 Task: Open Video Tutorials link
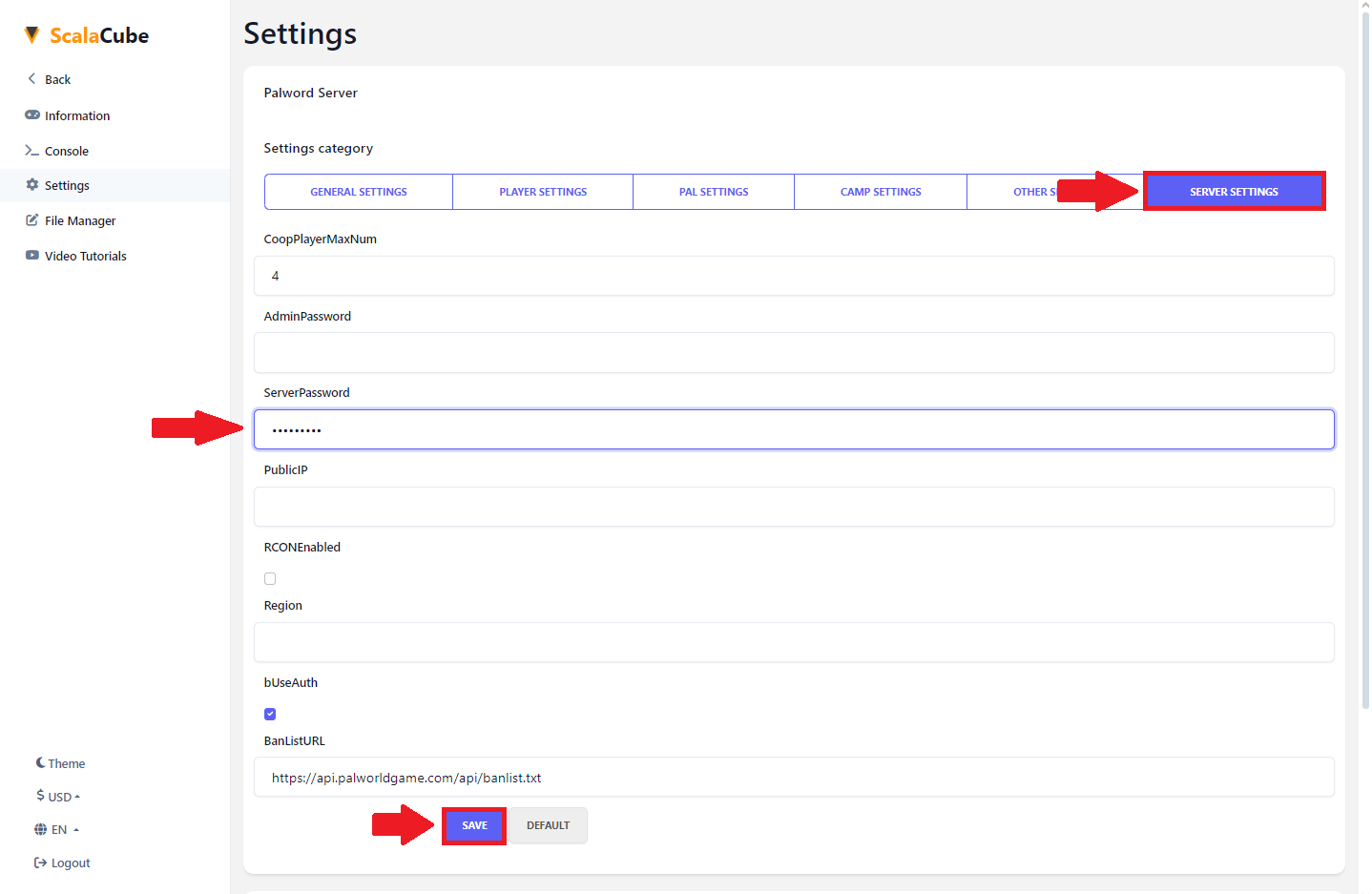(x=86, y=256)
